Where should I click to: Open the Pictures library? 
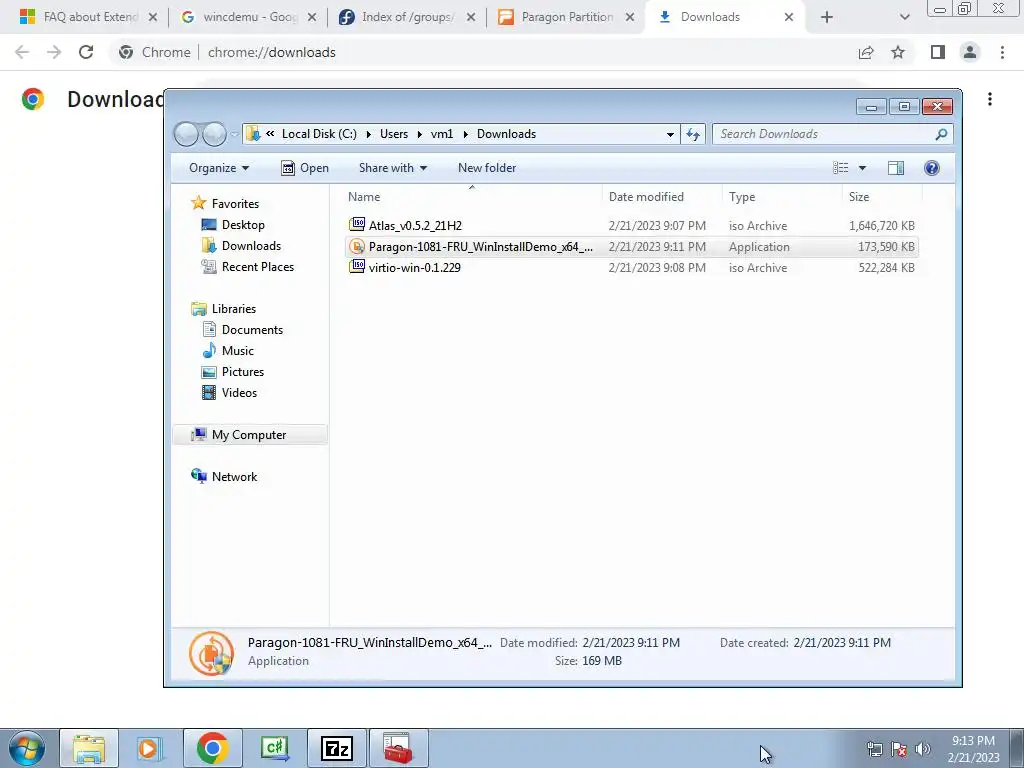233,372
